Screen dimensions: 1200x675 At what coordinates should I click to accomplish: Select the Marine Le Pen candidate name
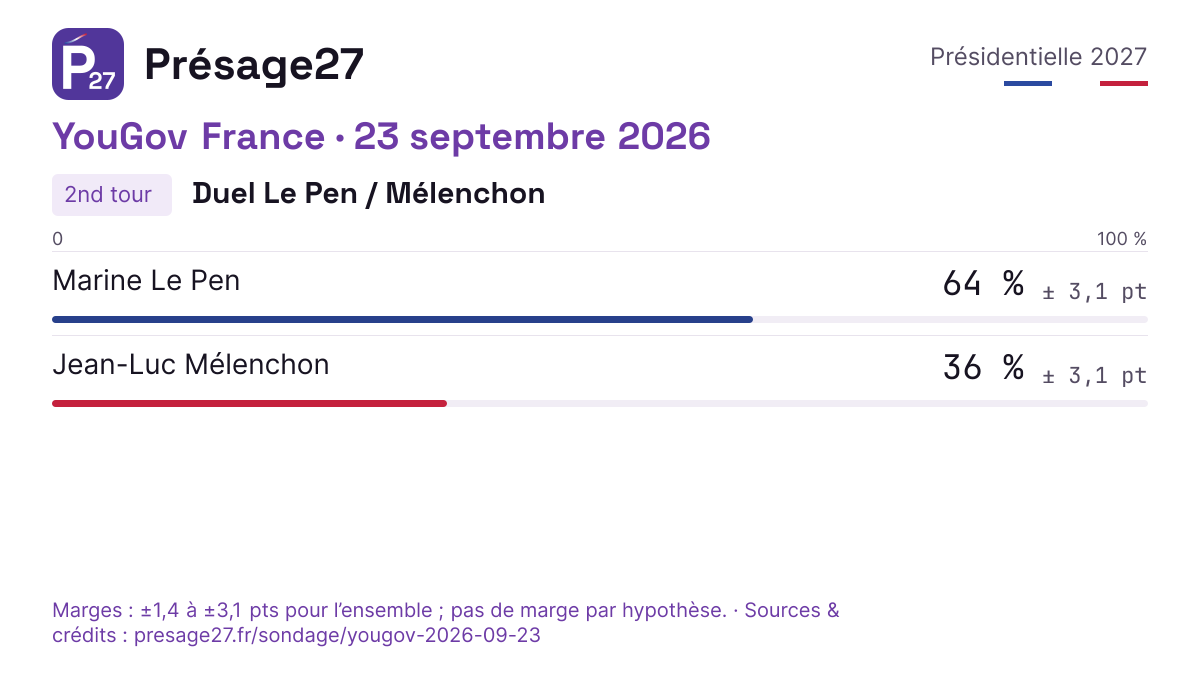[x=146, y=281]
